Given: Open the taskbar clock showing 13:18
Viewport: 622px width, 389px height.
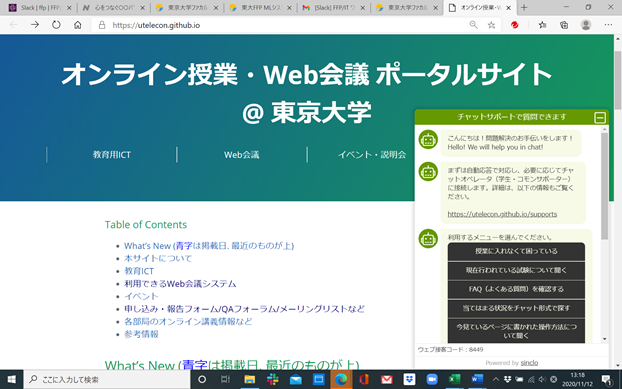Looking at the screenshot, I should [x=577, y=379].
